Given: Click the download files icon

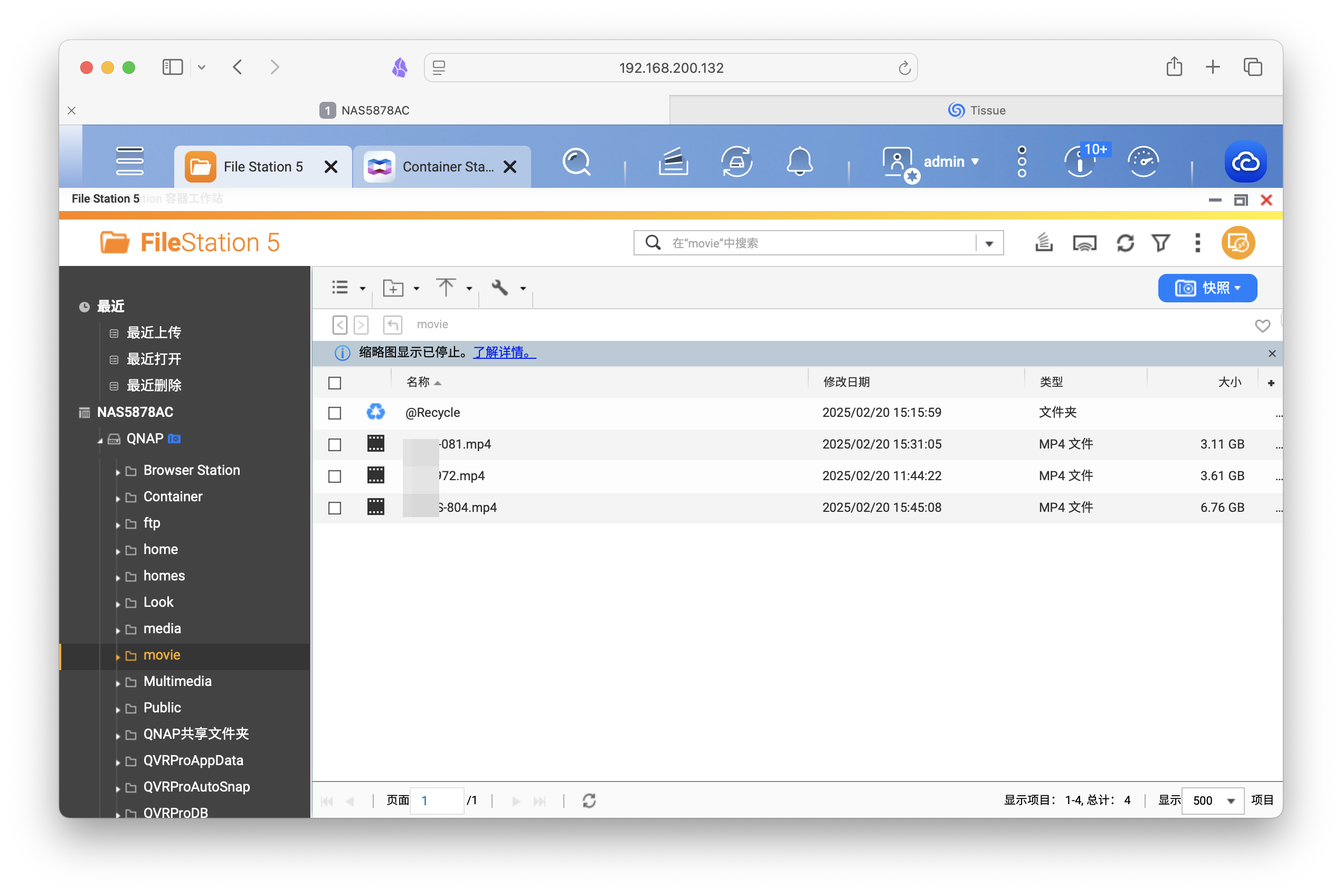Looking at the screenshot, I should (x=1046, y=242).
